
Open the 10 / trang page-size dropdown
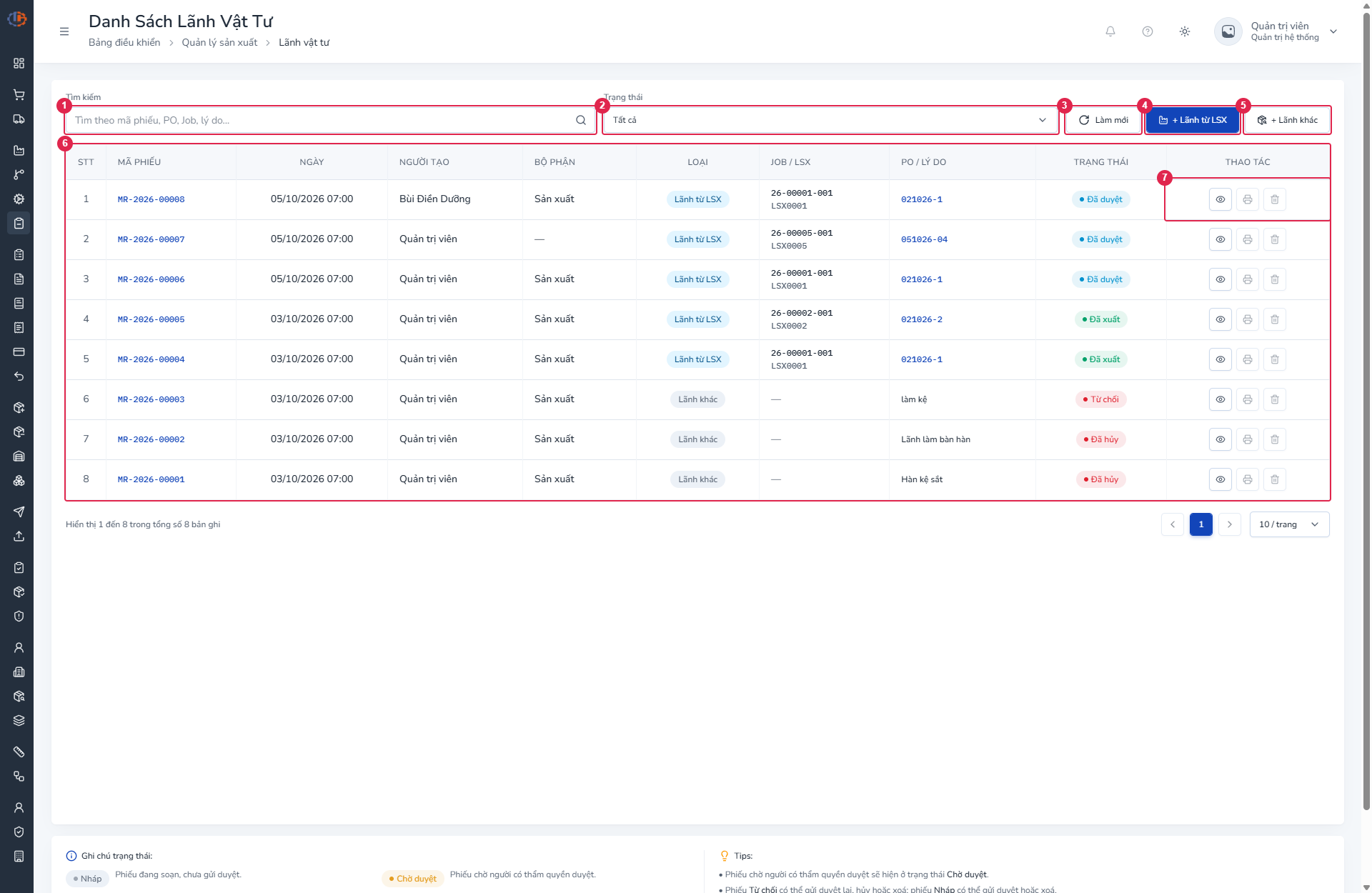click(x=1289, y=524)
